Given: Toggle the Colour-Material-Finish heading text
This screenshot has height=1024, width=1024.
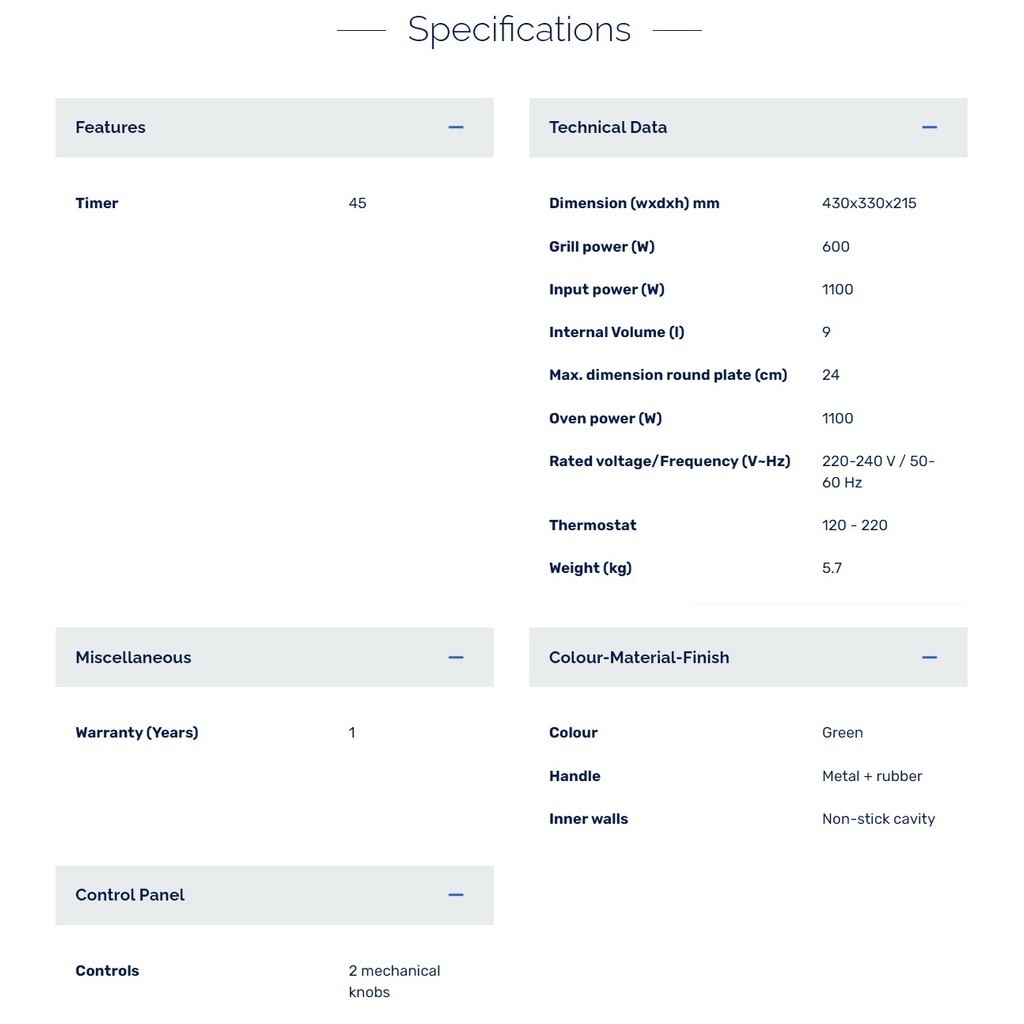Looking at the screenshot, I should tap(638, 657).
